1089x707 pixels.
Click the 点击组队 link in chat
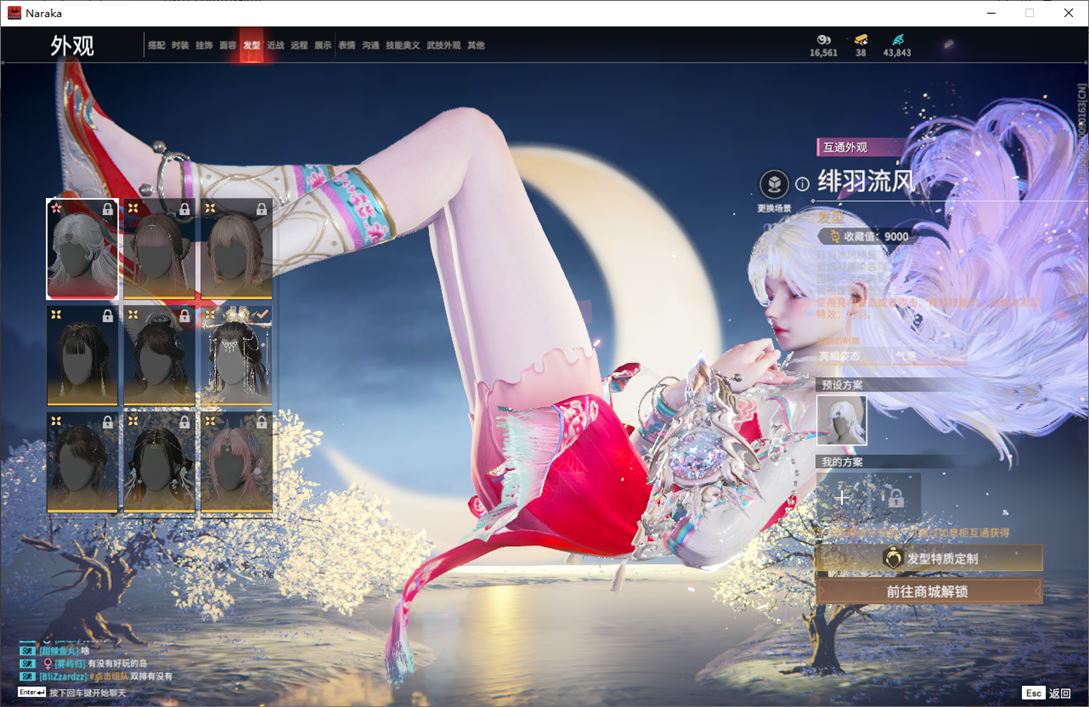click(108, 676)
